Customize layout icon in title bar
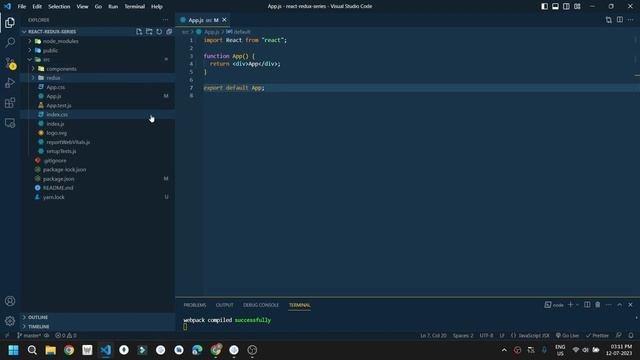This screenshot has width=640, height=360. pyautogui.click(x=577, y=6)
